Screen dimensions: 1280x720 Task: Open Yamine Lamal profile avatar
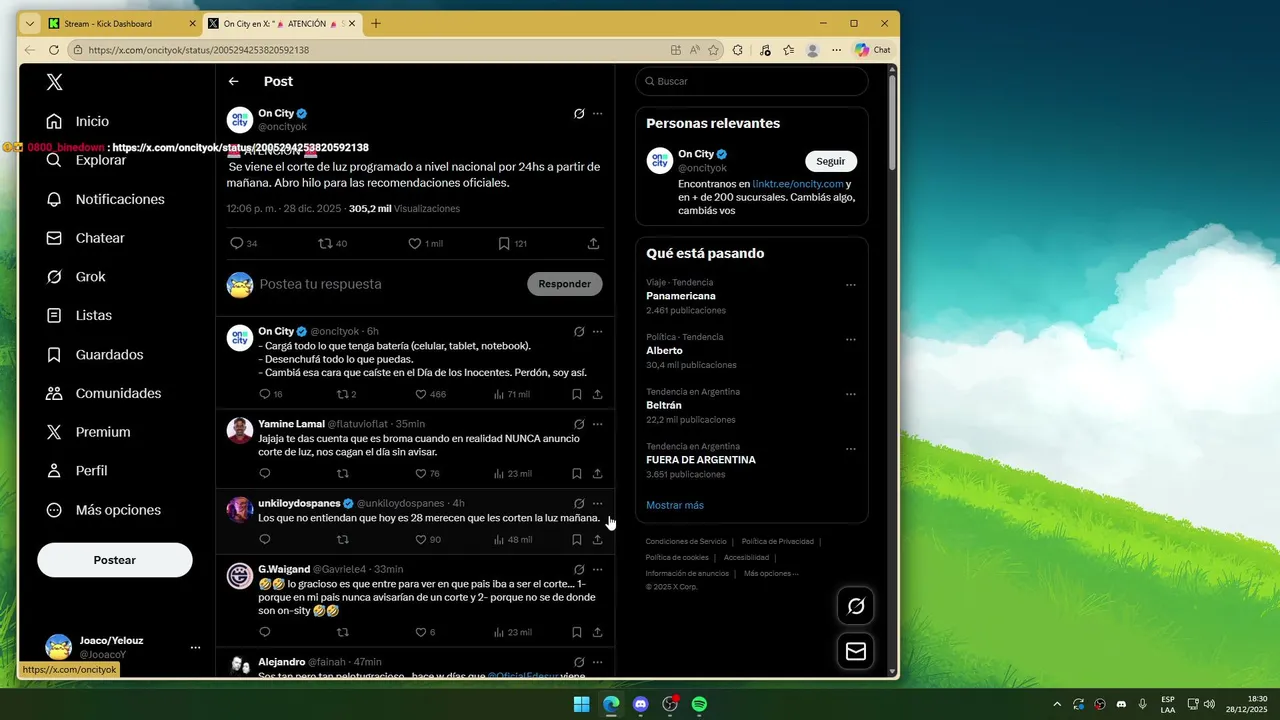[x=240, y=430]
